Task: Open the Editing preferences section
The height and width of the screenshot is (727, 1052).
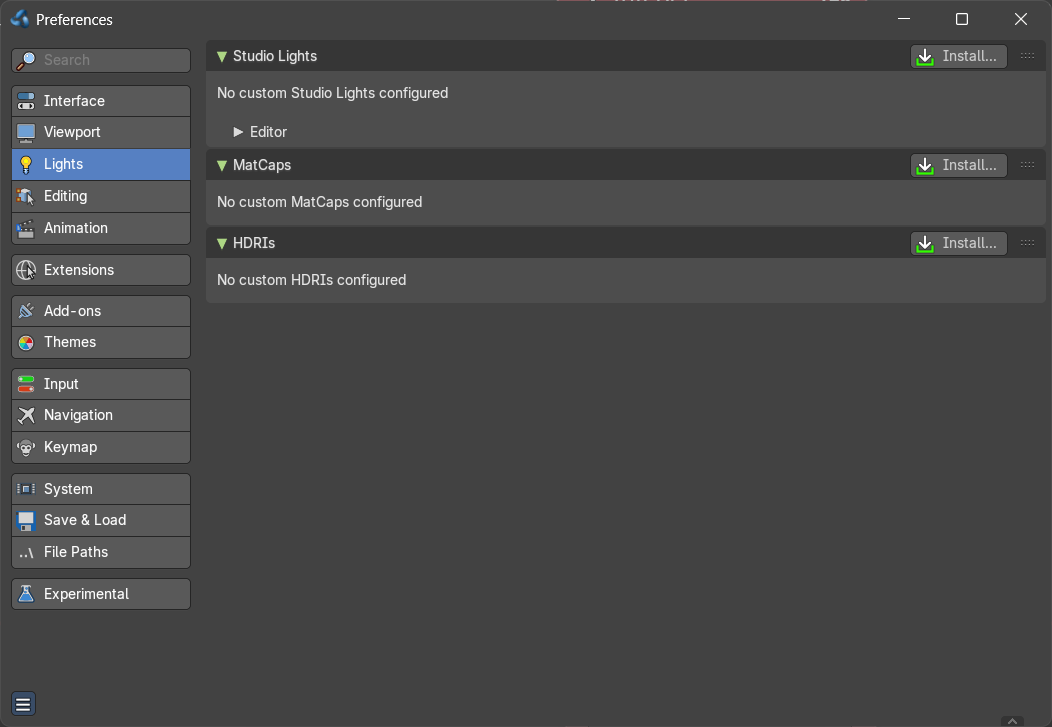Action: 101,196
